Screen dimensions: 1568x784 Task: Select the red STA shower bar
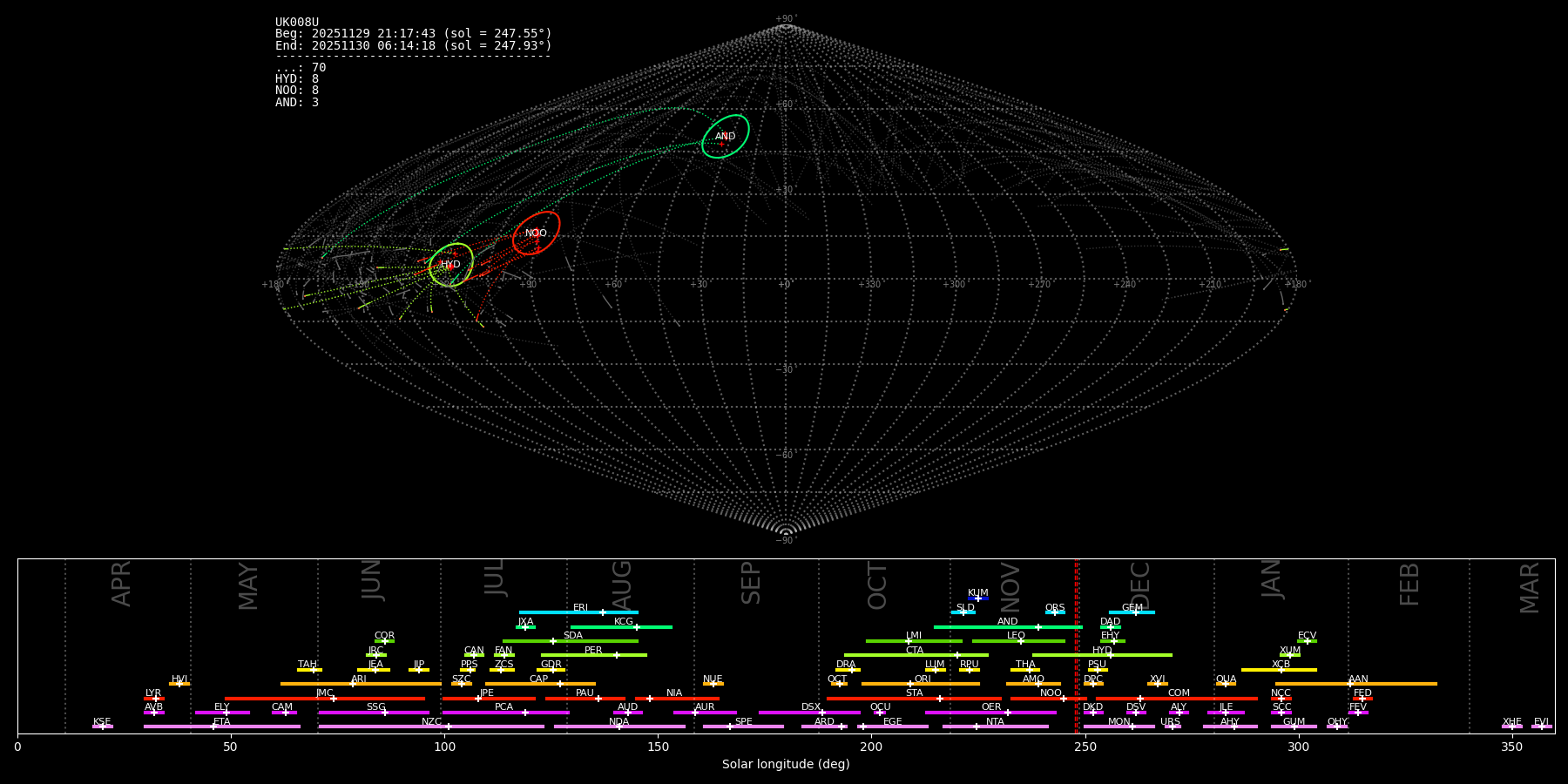click(x=914, y=699)
